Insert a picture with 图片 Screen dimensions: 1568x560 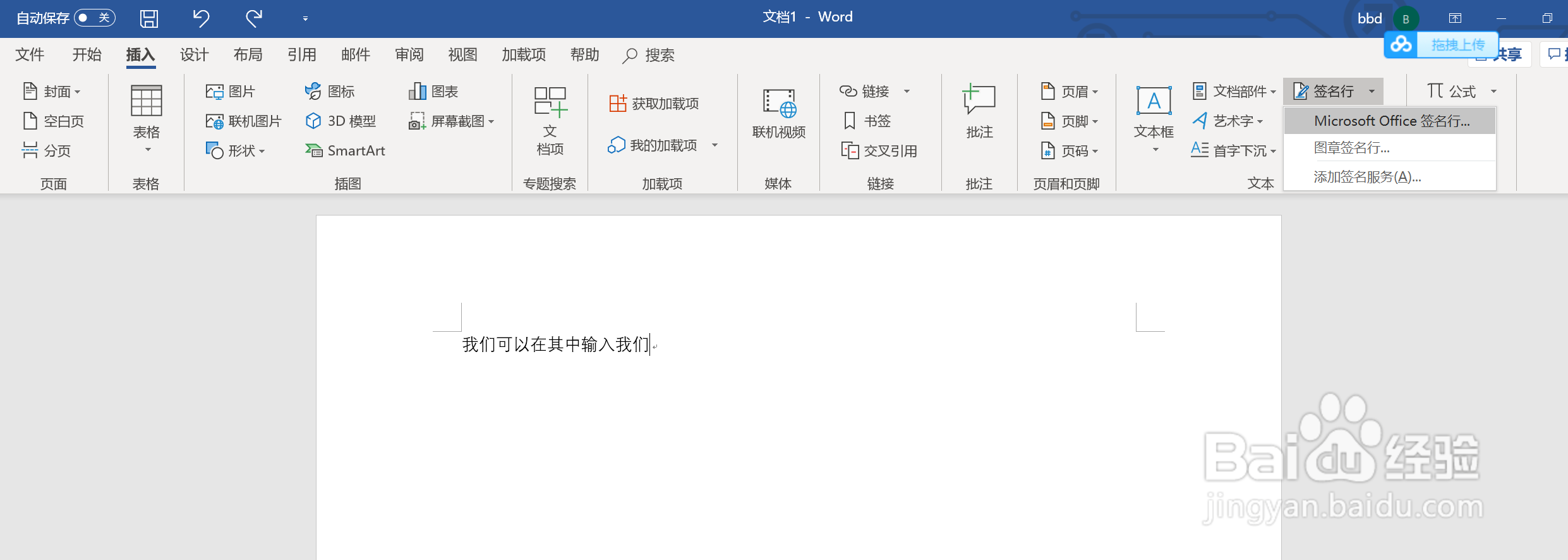pyautogui.click(x=230, y=92)
